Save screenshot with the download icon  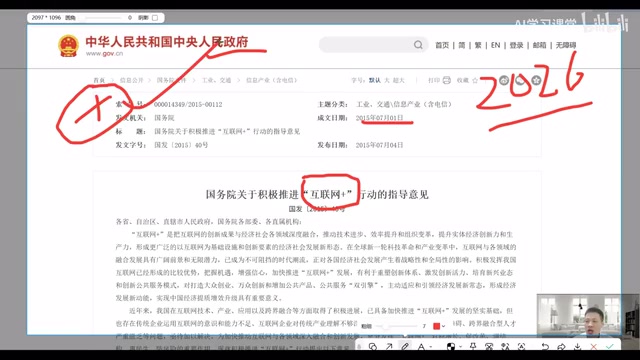click(577, 347)
